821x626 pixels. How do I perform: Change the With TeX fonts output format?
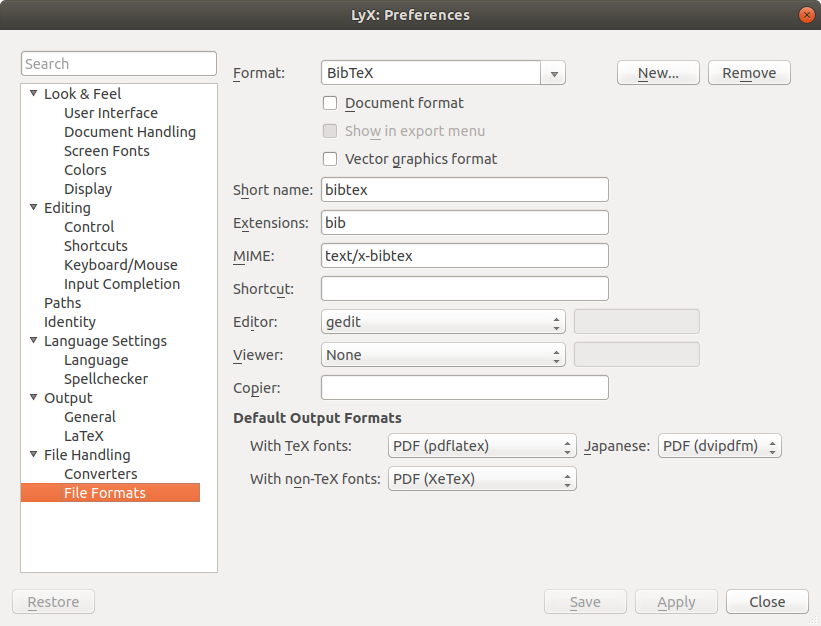tap(482, 446)
